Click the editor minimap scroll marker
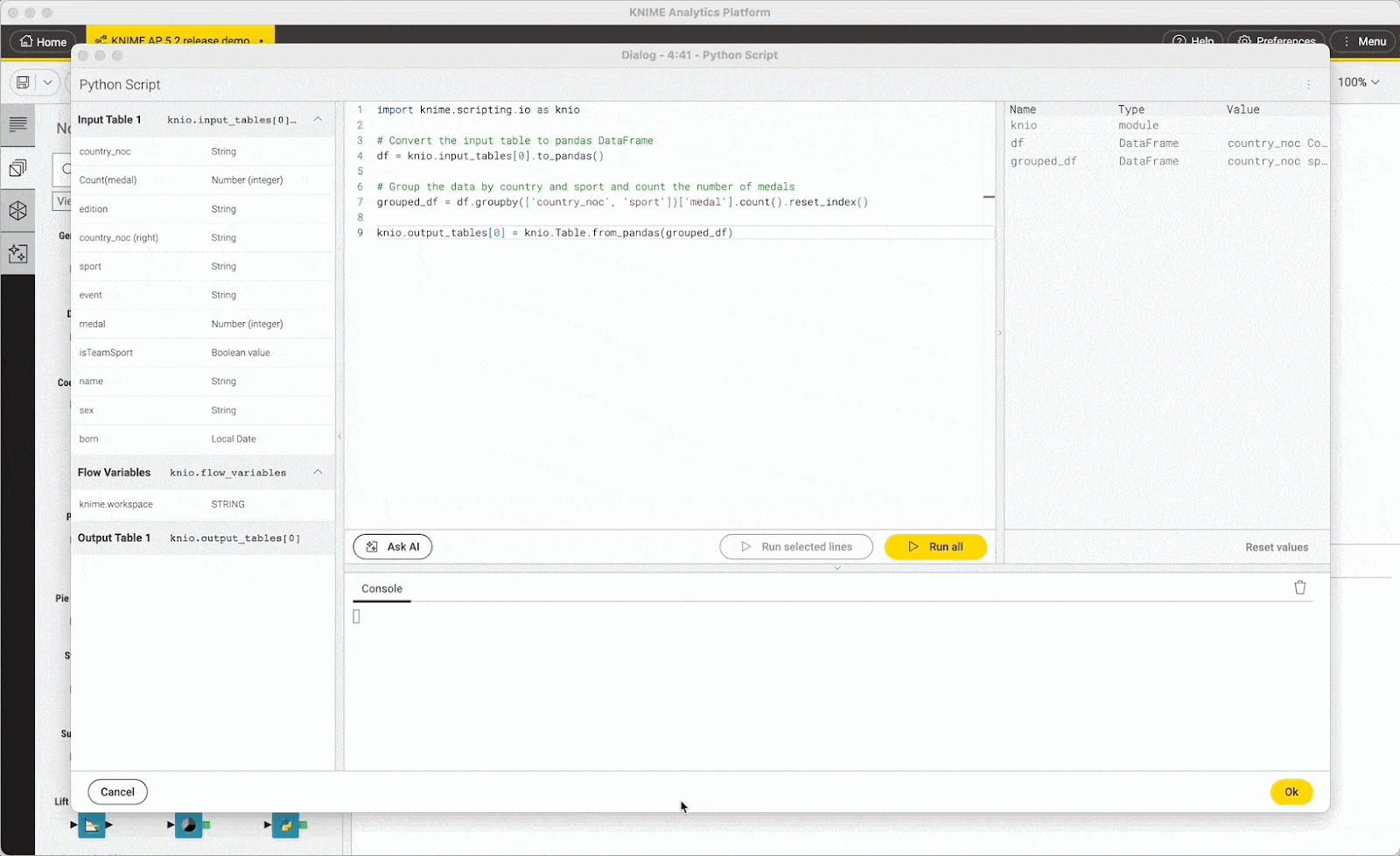1400x856 pixels. click(x=989, y=197)
